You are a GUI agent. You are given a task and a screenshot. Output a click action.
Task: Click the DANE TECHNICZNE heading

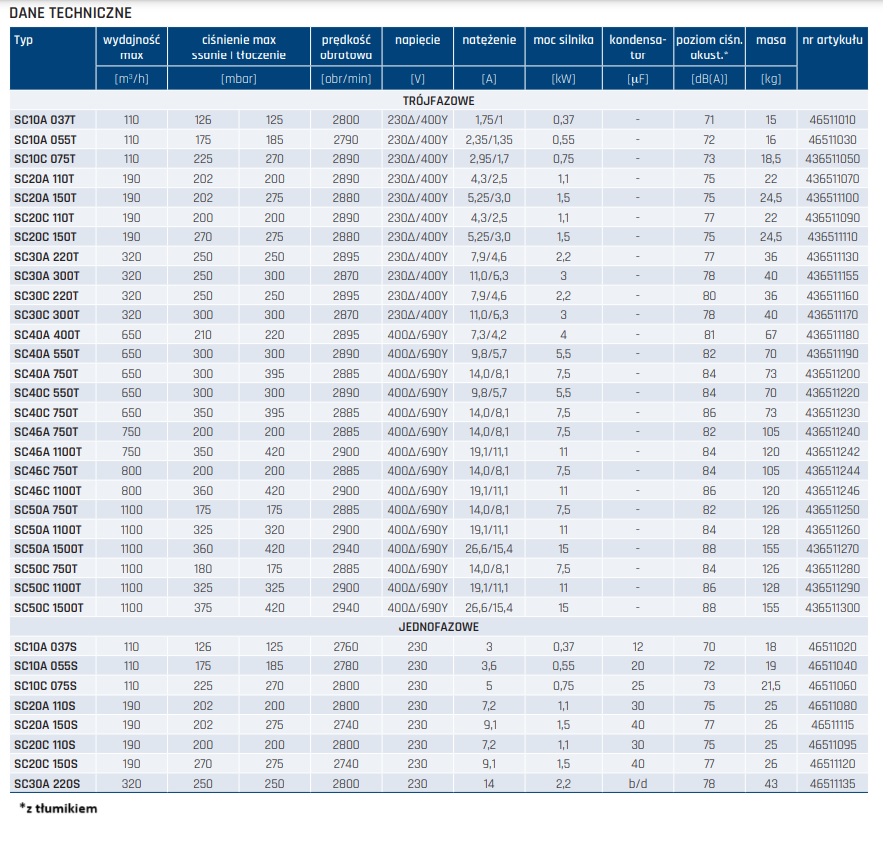click(68, 13)
